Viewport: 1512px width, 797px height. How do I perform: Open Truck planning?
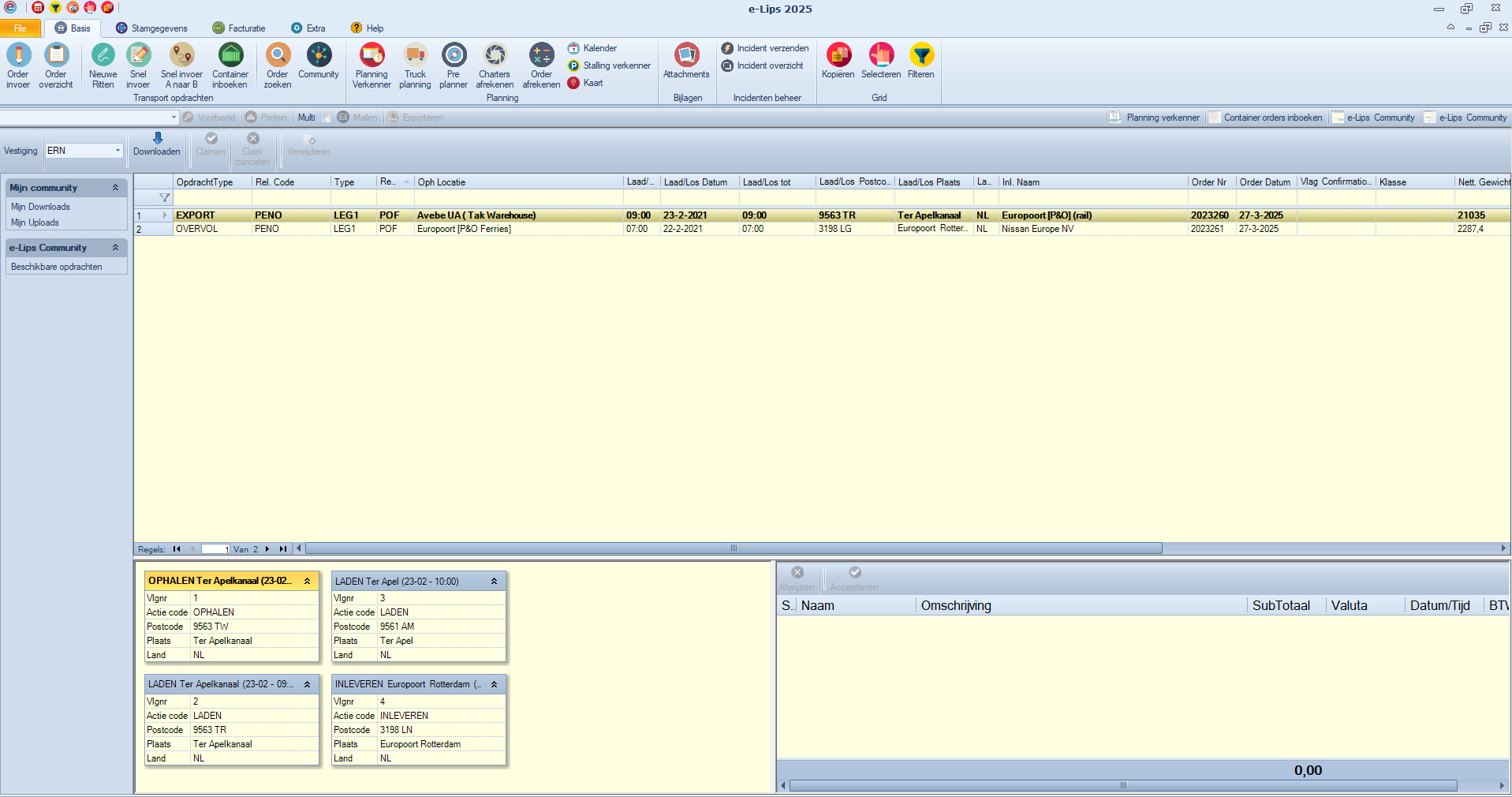415,65
